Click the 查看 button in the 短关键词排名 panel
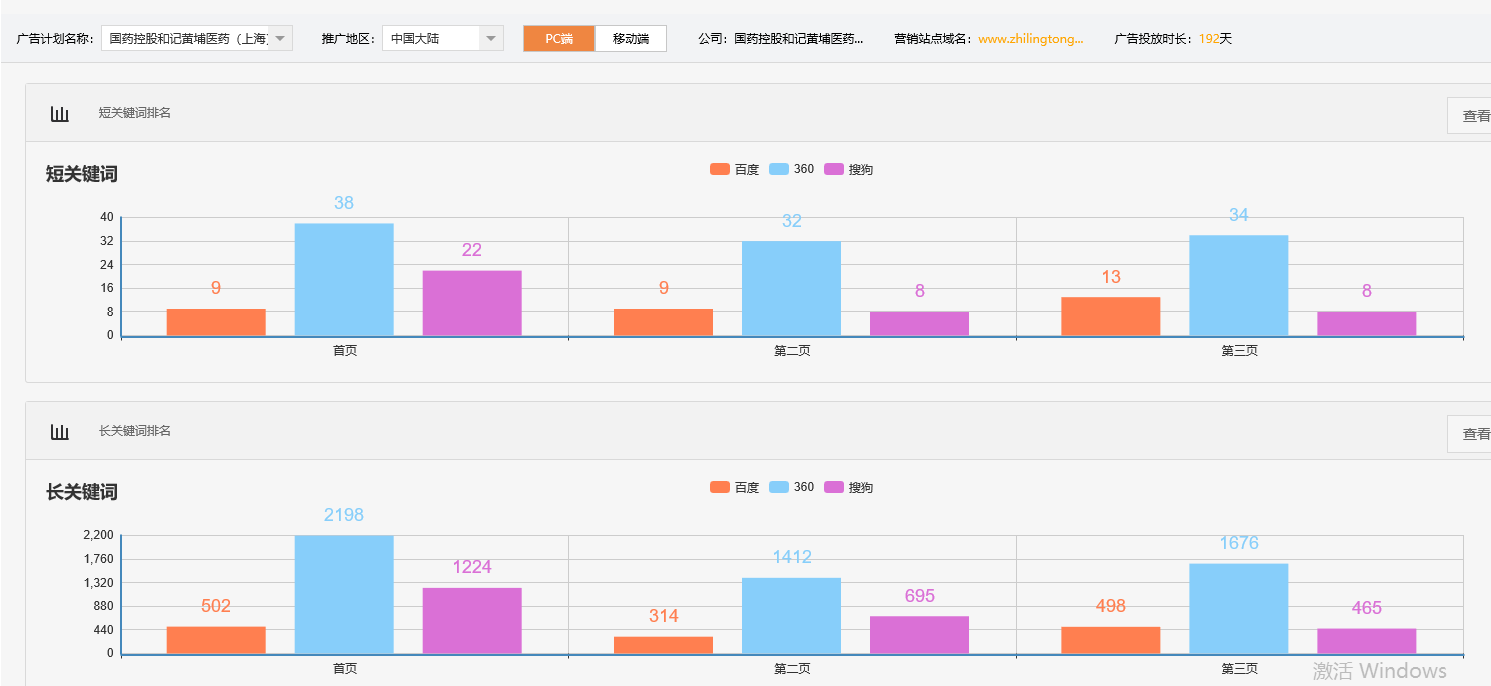The width and height of the screenshot is (1491, 686). click(1473, 116)
